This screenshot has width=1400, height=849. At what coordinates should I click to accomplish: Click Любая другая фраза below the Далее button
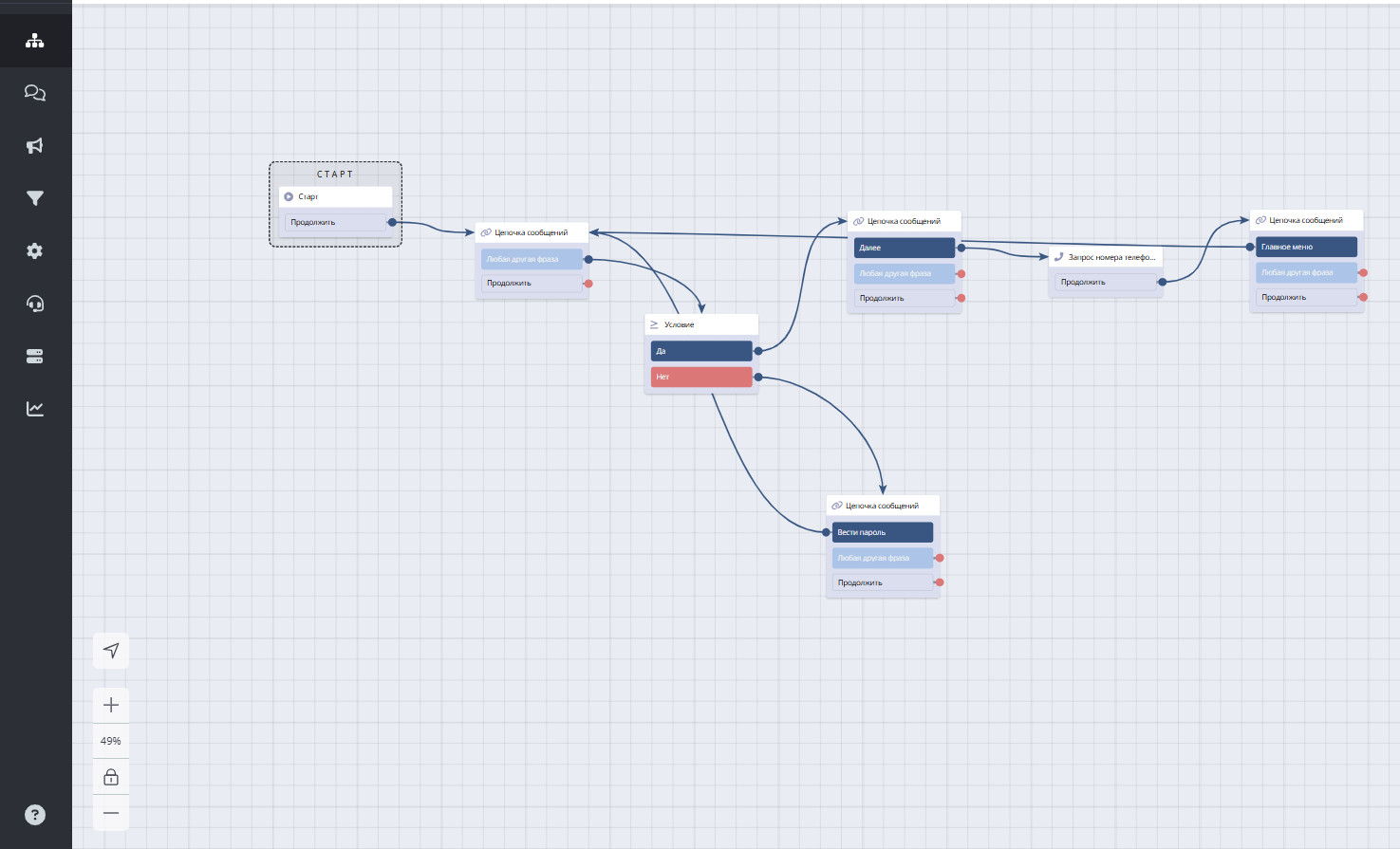point(905,273)
